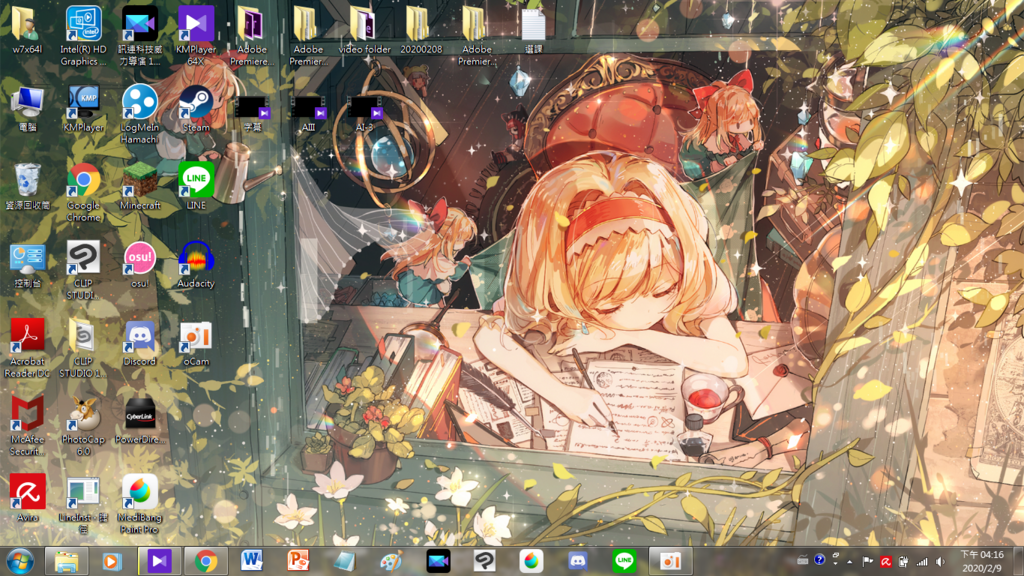The height and width of the screenshot is (576, 1024).
Task: Open the Windows Start menu
Action: click(20, 561)
